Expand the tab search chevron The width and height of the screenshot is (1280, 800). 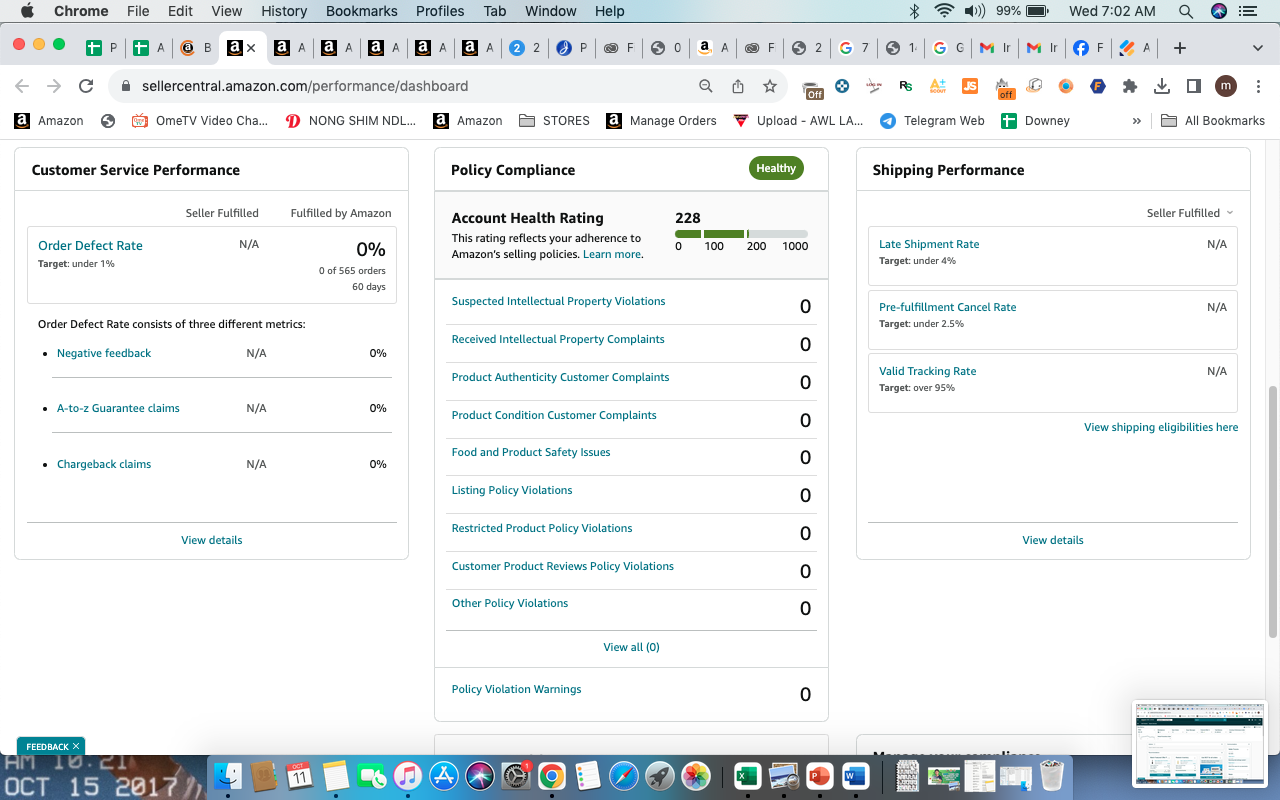1257,48
